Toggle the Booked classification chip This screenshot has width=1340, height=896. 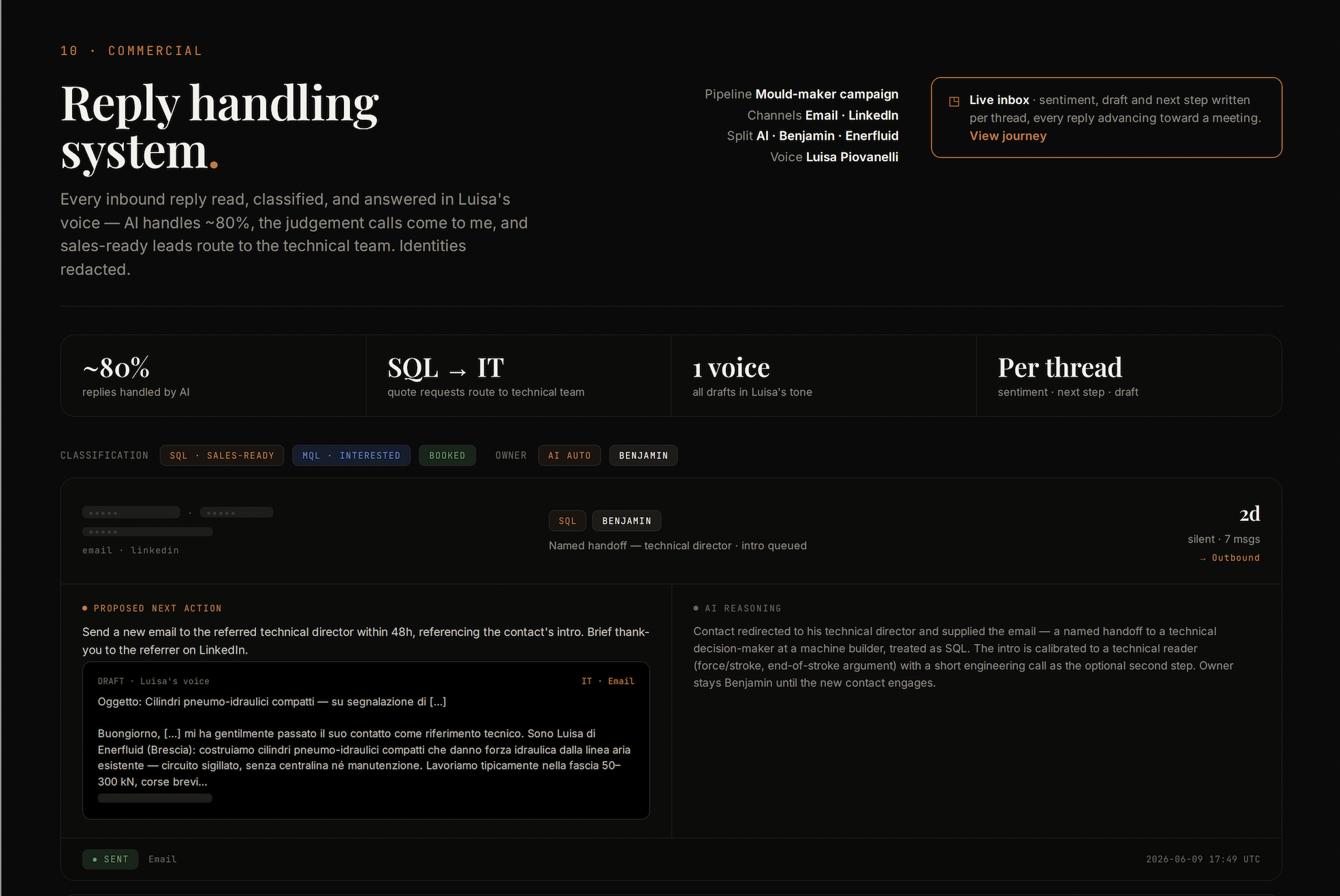447,455
